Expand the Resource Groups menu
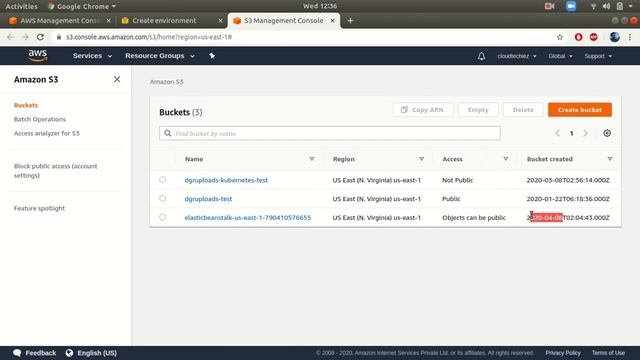640x360 pixels. coord(160,56)
